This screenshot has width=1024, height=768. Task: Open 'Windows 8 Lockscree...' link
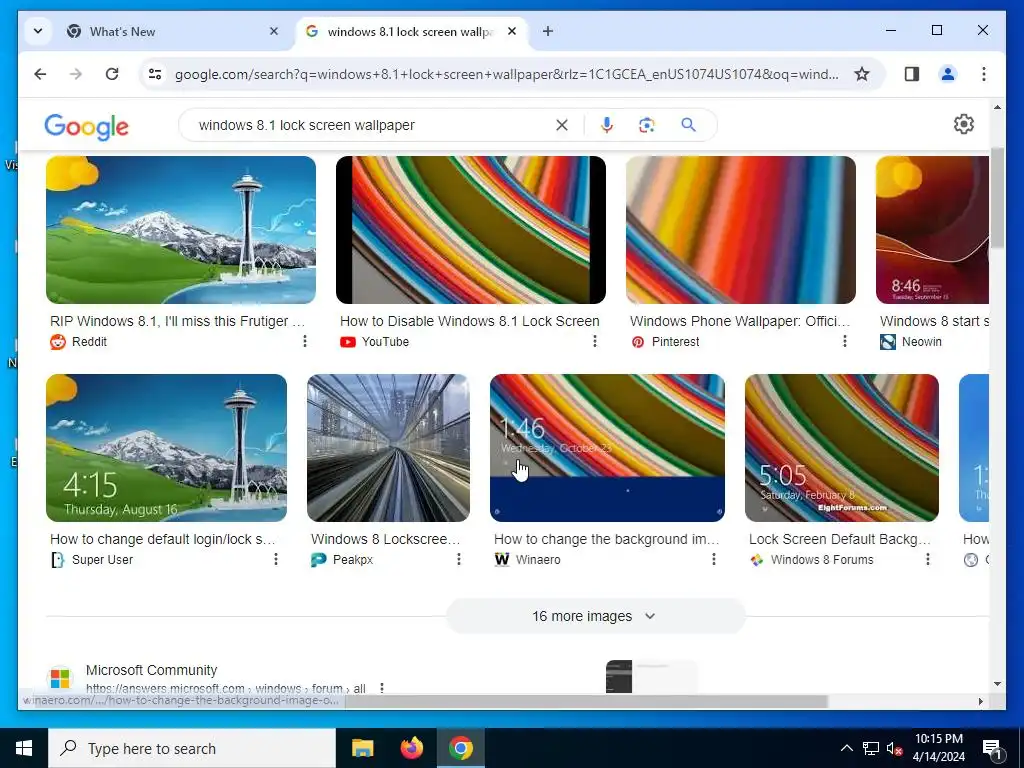tap(385, 539)
